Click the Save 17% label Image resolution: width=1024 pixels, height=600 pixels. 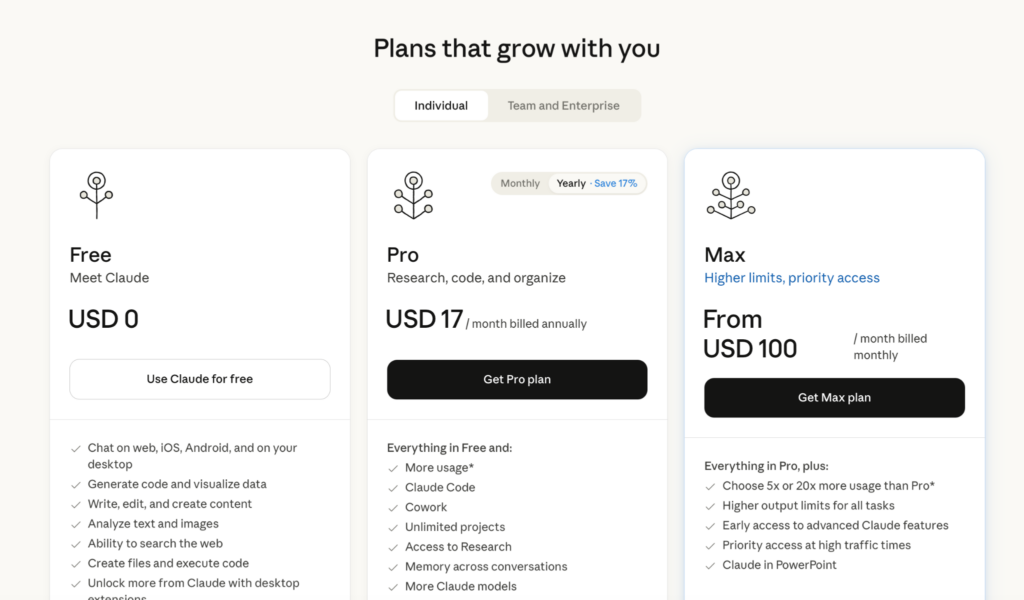click(x=617, y=184)
